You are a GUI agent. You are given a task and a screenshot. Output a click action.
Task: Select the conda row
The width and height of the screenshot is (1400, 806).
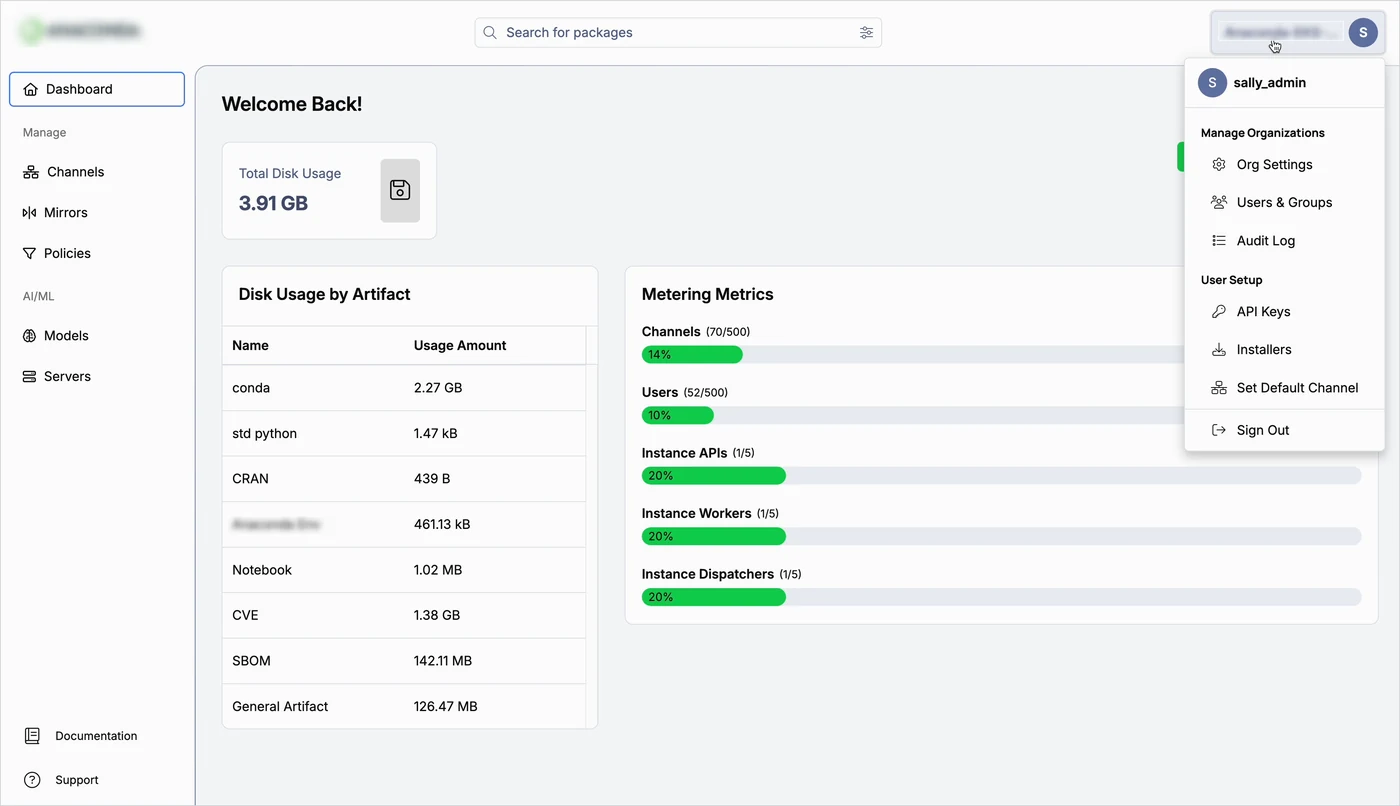404,388
